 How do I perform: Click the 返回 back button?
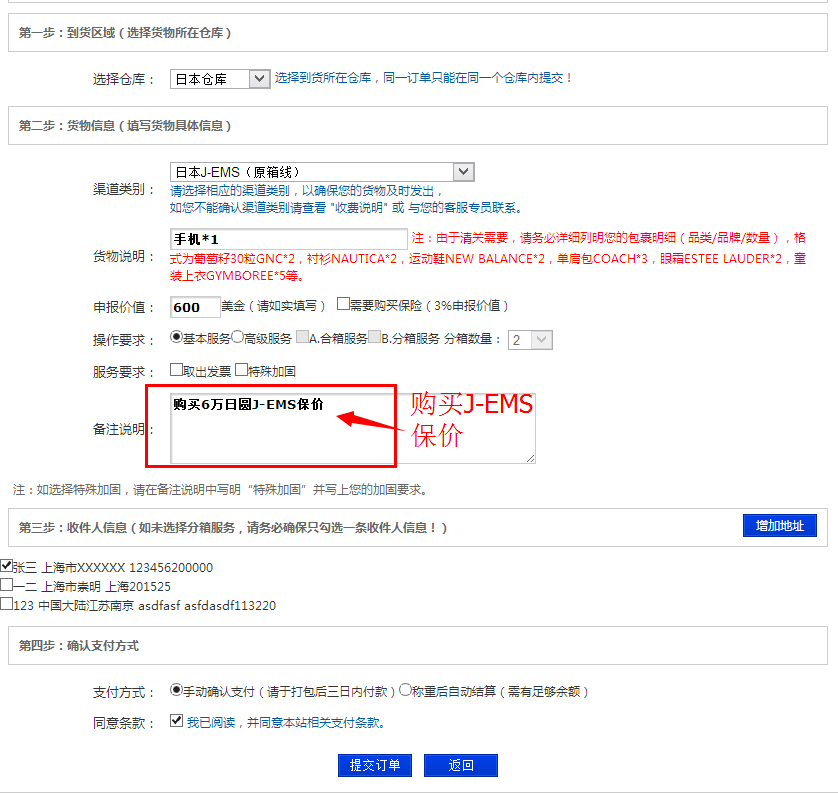[x=460, y=765]
